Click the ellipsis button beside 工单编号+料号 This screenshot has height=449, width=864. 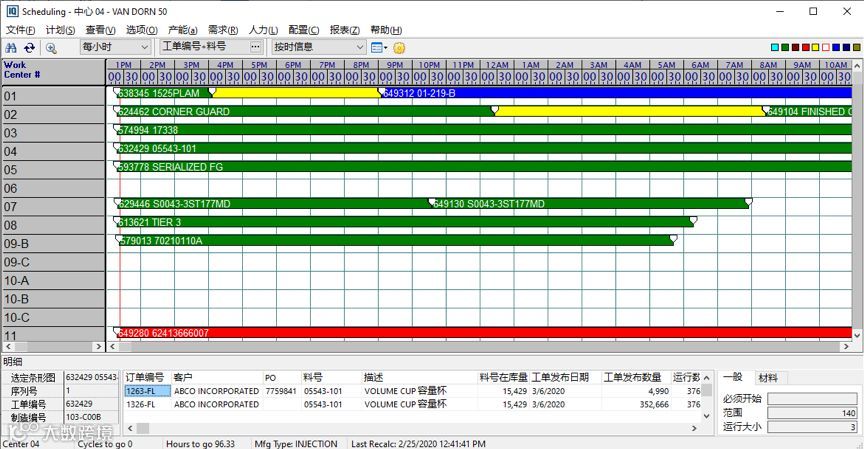[x=255, y=47]
